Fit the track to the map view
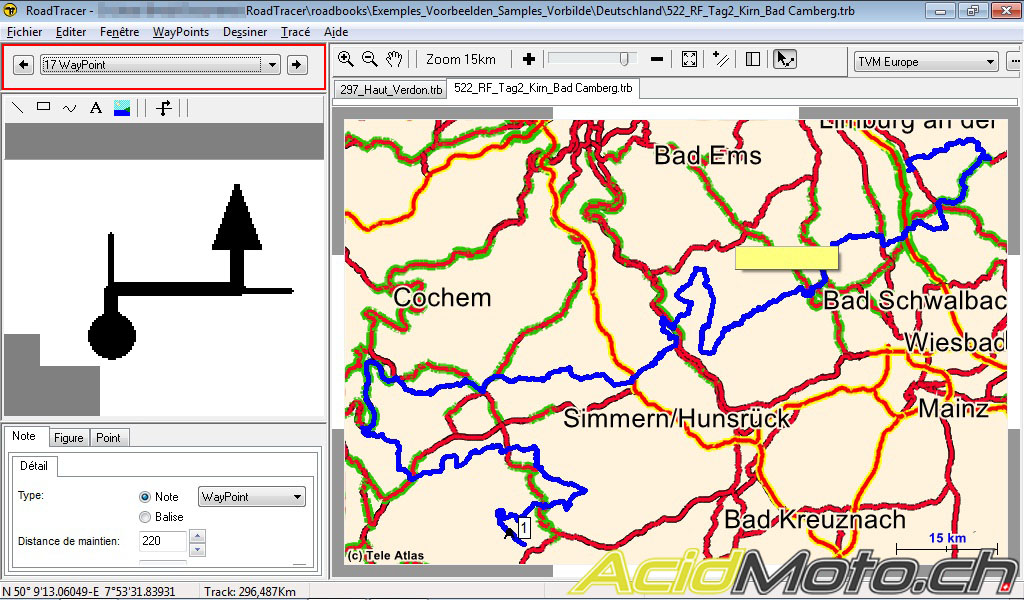Image resolution: width=1024 pixels, height=600 pixels. [x=689, y=59]
